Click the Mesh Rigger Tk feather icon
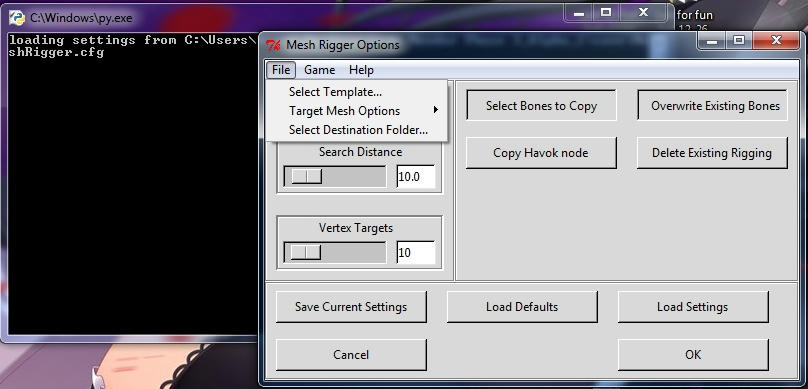Screen dimensions: 808x389 [273, 45]
